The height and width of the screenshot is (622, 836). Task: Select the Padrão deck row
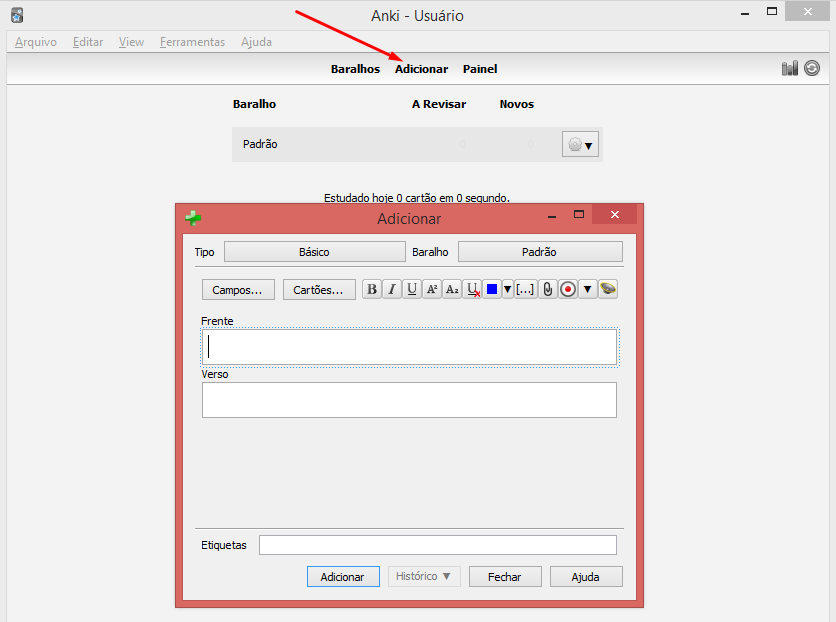[x=417, y=144]
